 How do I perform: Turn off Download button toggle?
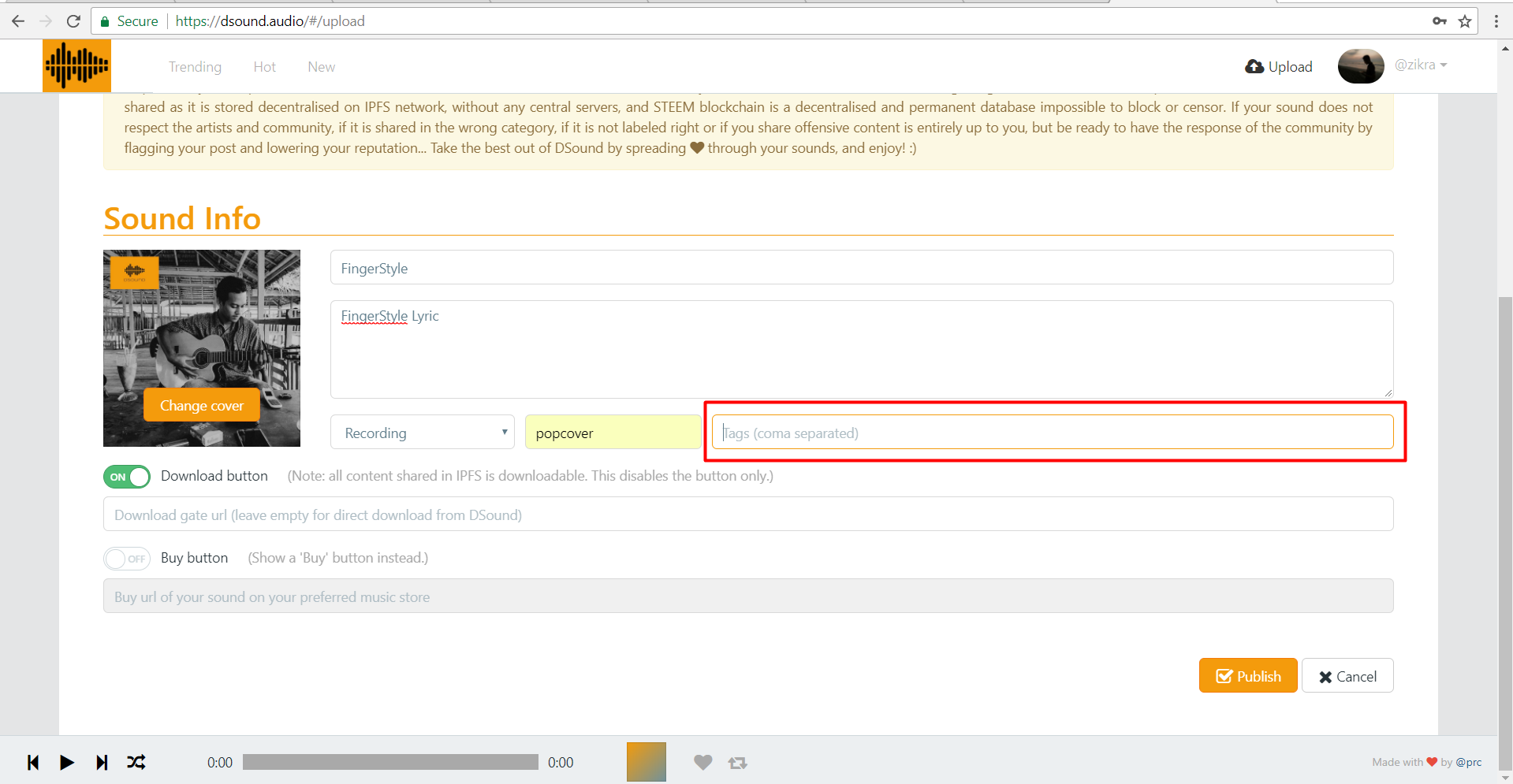tap(127, 477)
